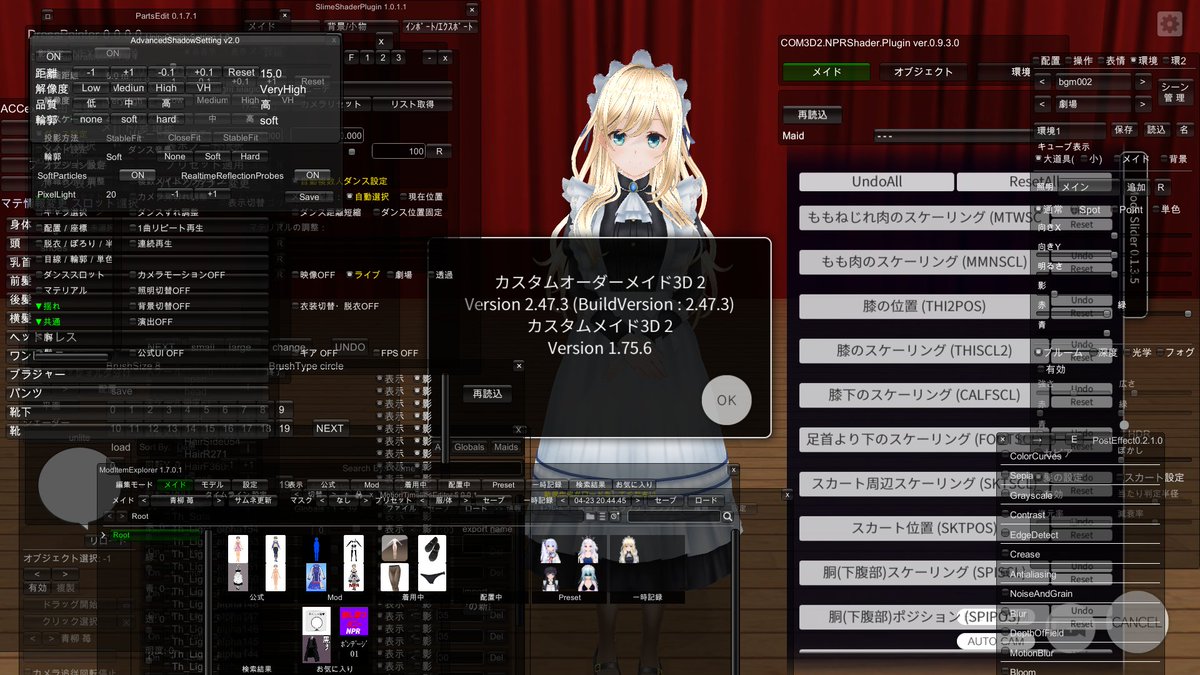Toggle the 背景 cube display checkbox
The width and height of the screenshot is (1200, 675).
click(x=1174, y=158)
